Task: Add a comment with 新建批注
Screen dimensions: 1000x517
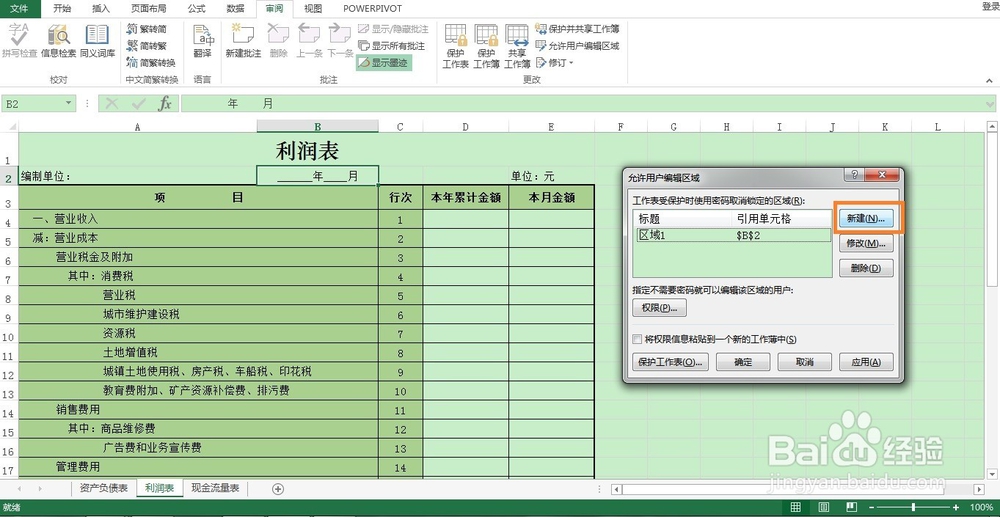Action: [x=243, y=41]
